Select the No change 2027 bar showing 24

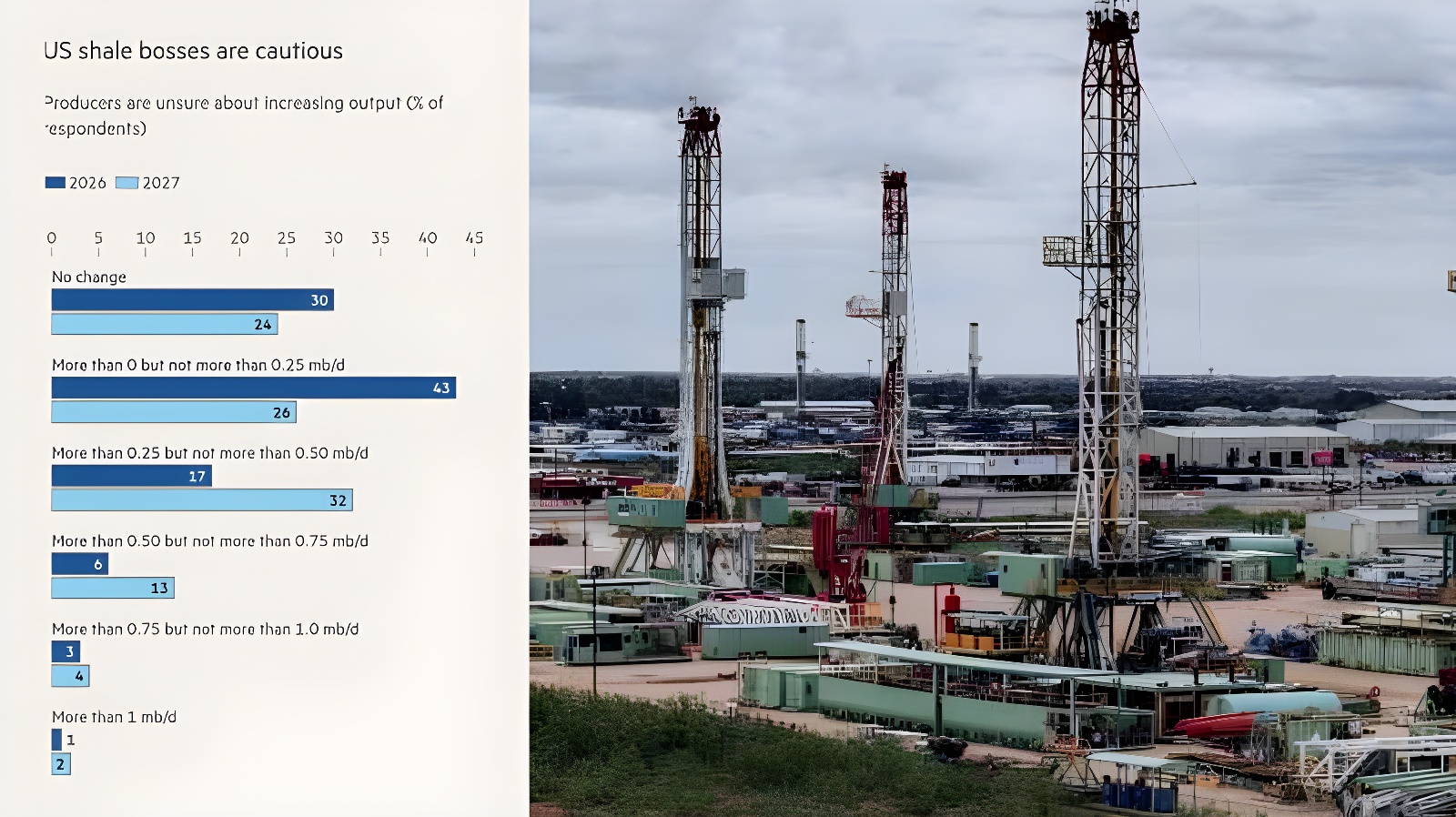(164, 324)
